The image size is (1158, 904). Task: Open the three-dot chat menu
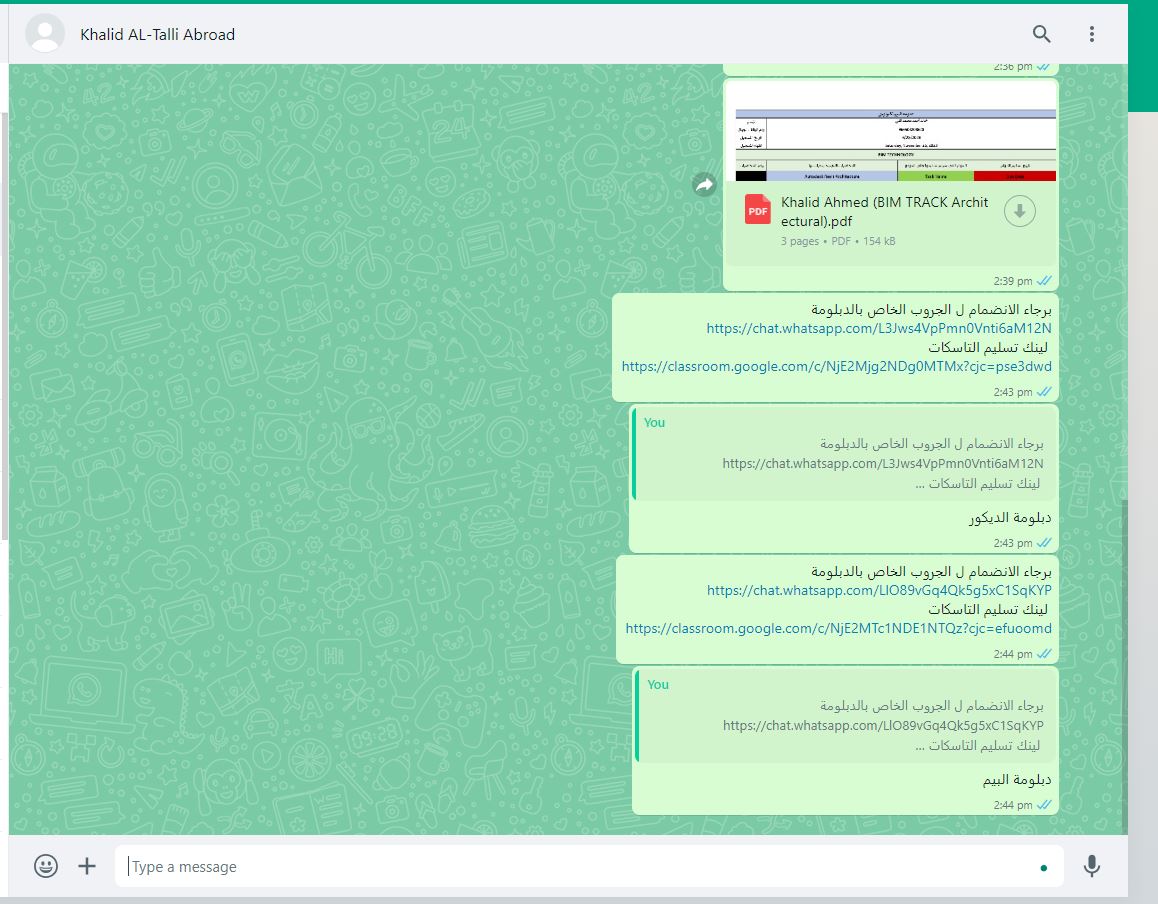(x=1092, y=34)
